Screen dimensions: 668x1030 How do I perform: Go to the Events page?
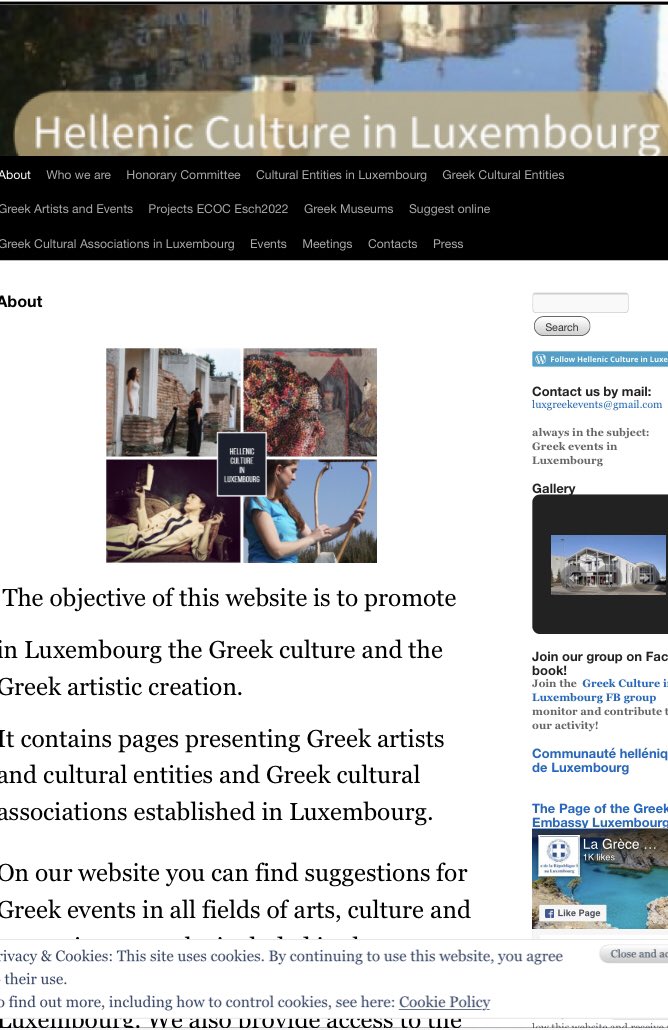coord(268,244)
